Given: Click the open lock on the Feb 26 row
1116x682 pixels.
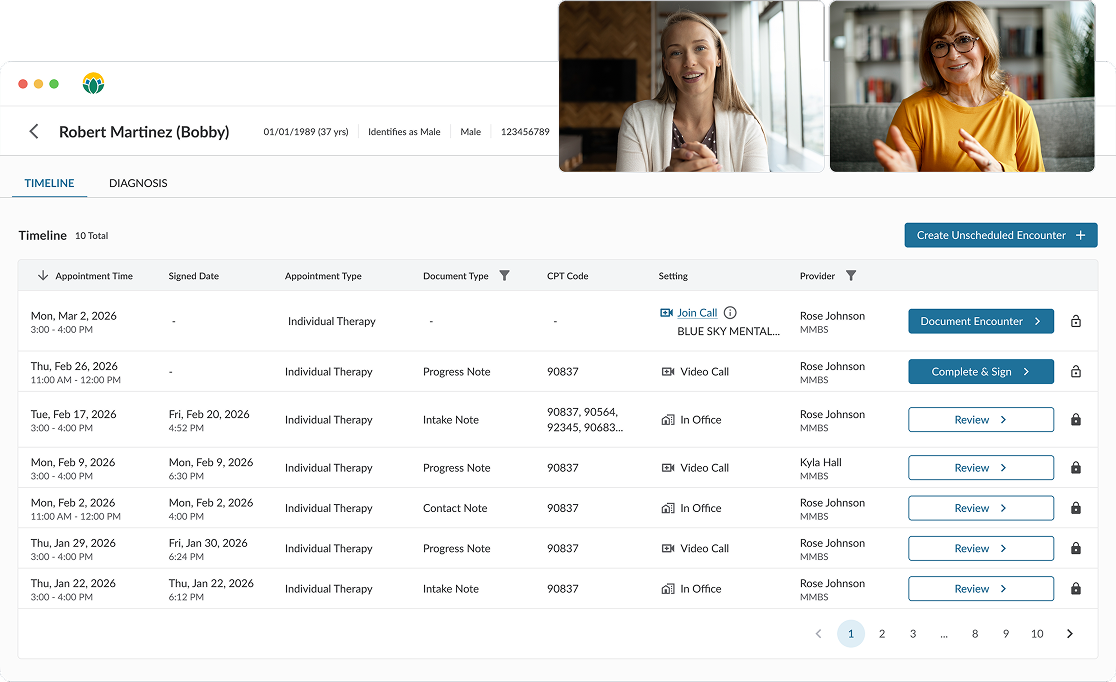Looking at the screenshot, I should pos(1076,372).
